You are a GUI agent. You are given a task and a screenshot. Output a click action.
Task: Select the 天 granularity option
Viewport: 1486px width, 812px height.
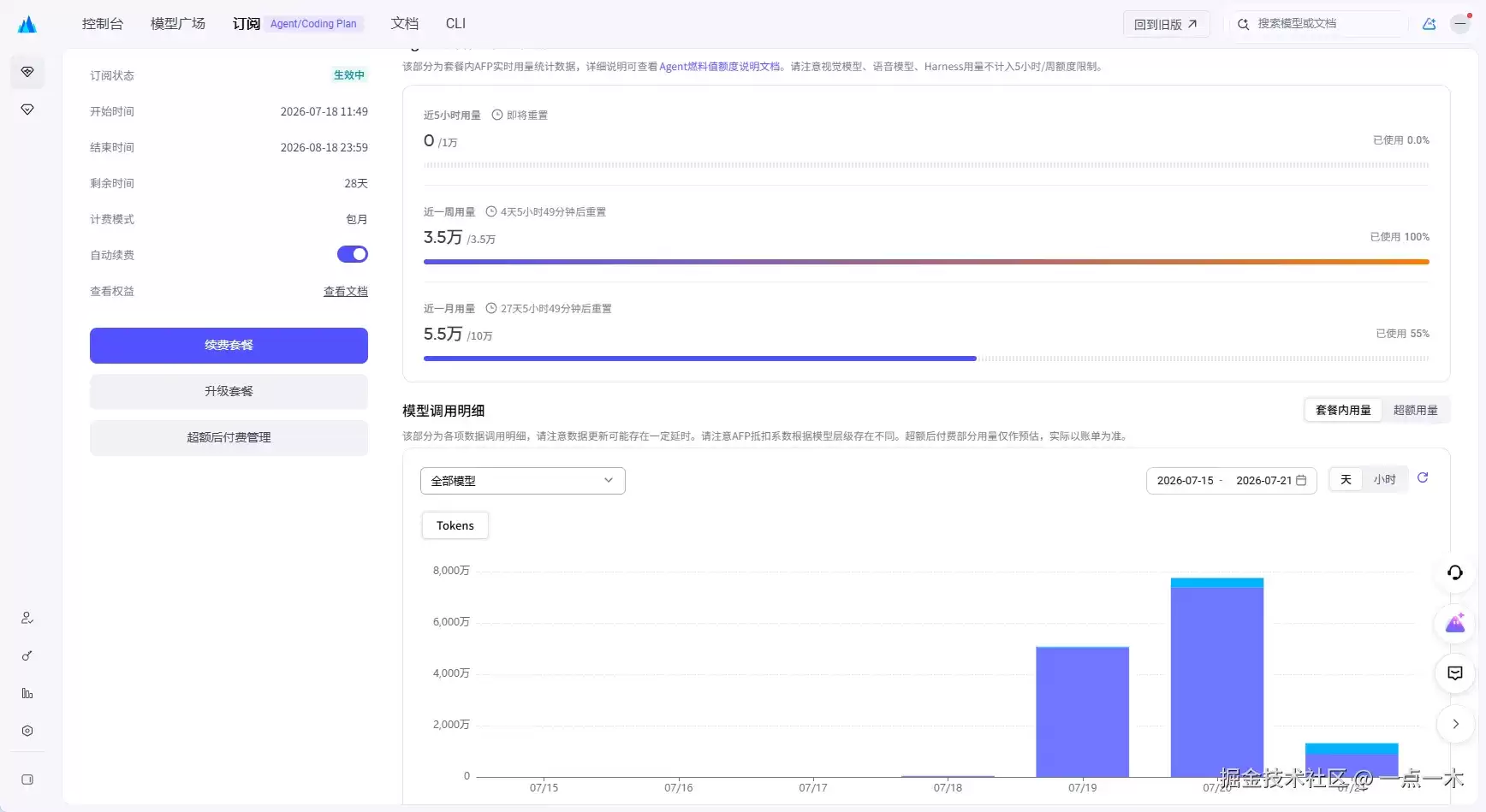(1346, 479)
